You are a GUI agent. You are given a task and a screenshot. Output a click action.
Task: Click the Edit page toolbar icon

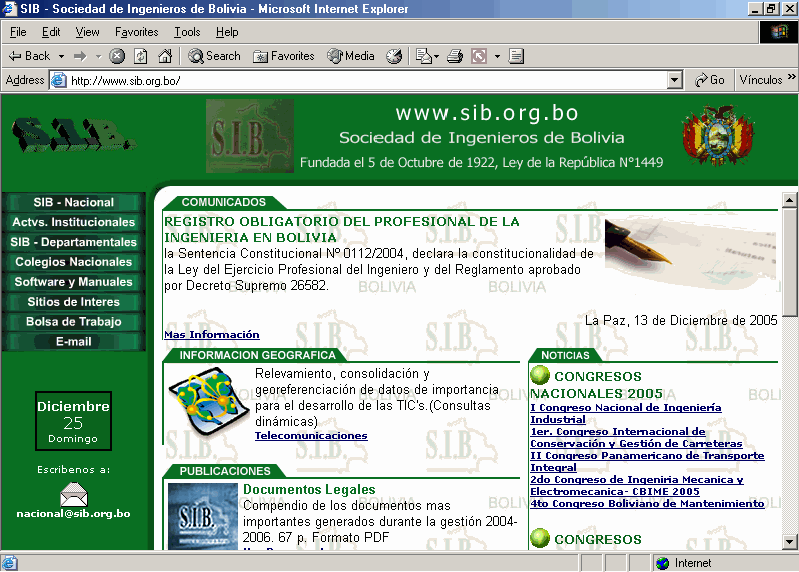pos(479,56)
